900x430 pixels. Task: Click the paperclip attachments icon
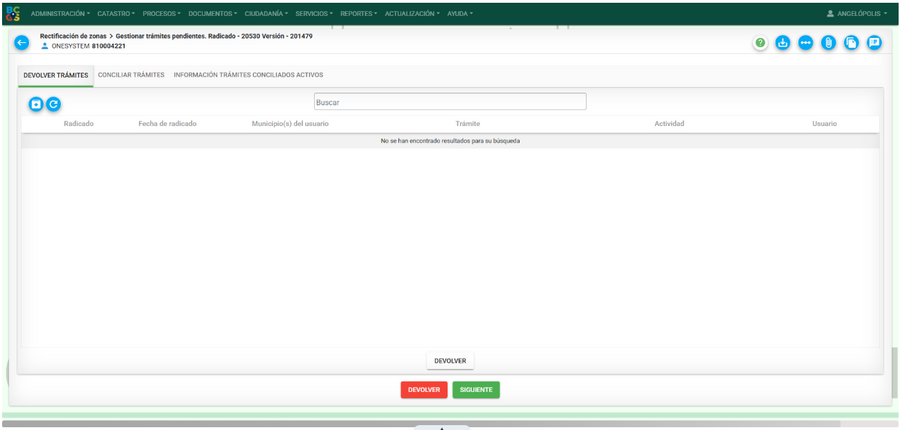[x=828, y=42]
